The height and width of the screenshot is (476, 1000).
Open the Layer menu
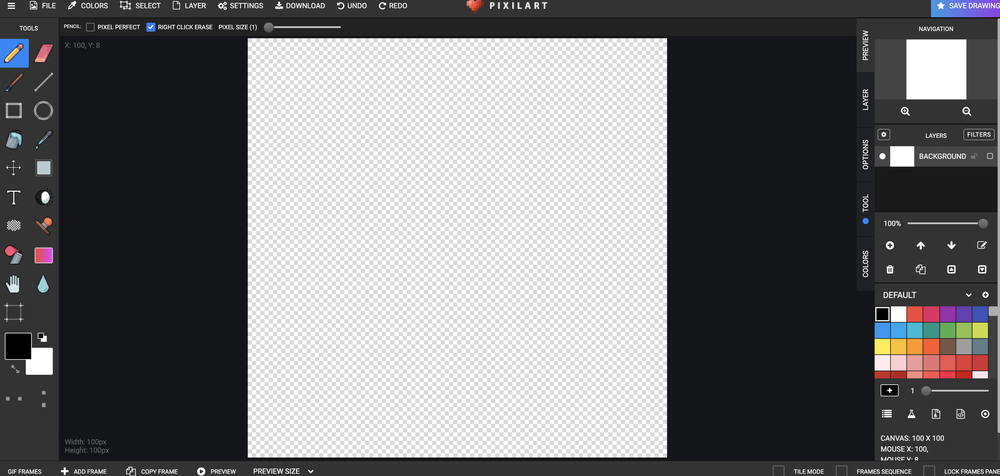[x=189, y=6]
